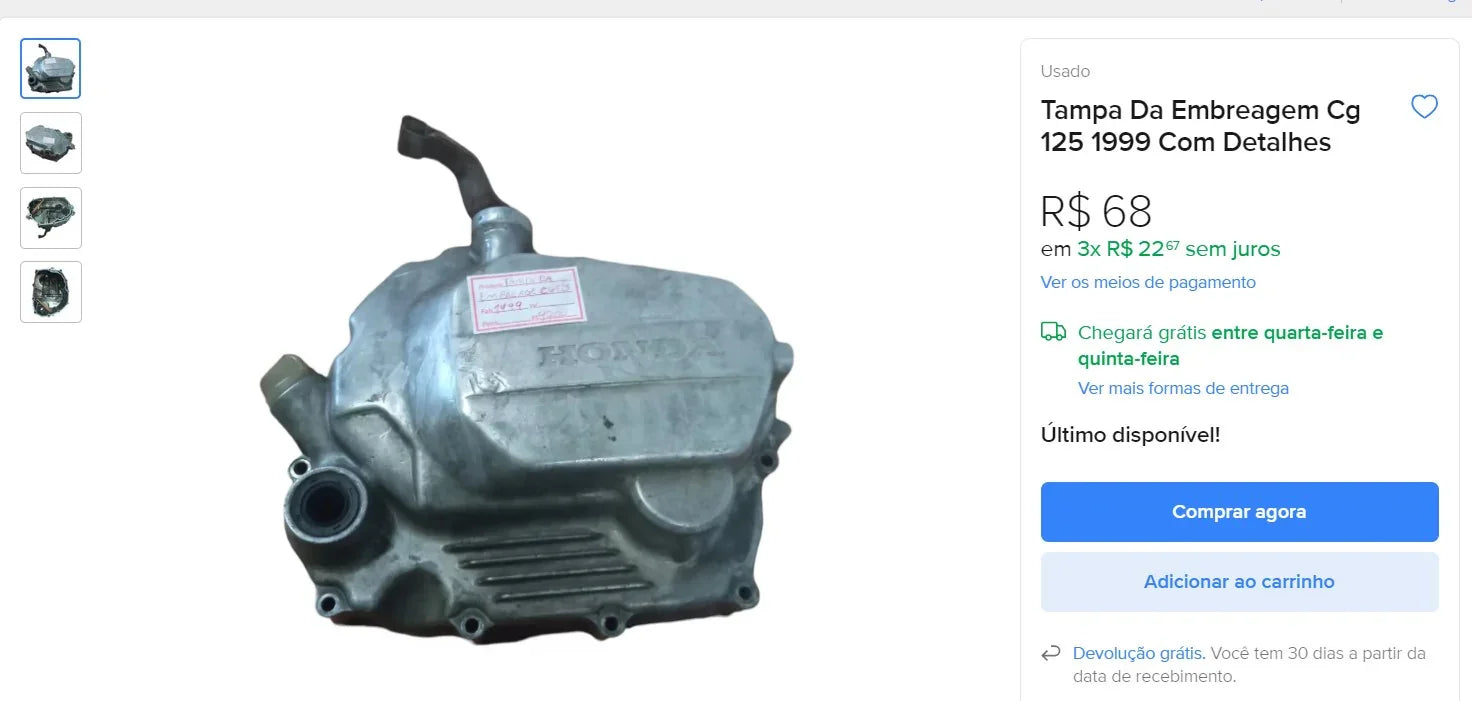
Task: Click the green delivery truck icon
Action: (x=1053, y=332)
